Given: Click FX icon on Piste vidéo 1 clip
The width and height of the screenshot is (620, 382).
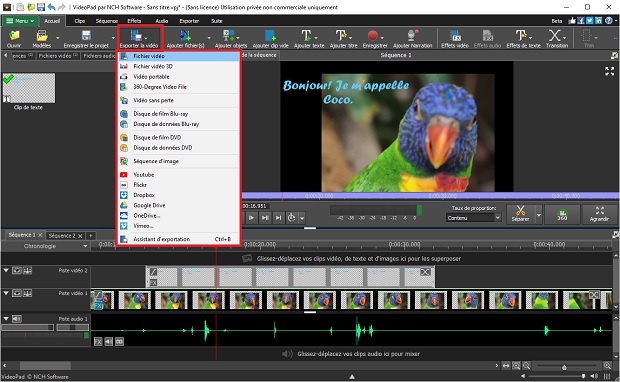Looking at the screenshot, I should [x=98, y=306].
